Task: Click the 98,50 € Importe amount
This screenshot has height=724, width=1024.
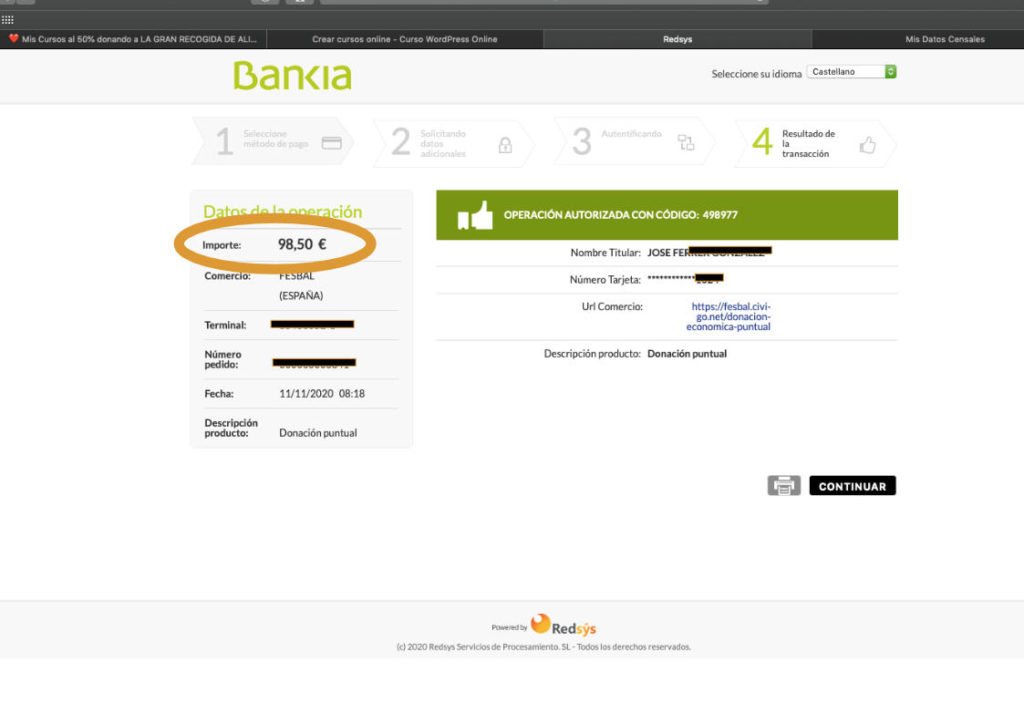Action: coord(302,244)
